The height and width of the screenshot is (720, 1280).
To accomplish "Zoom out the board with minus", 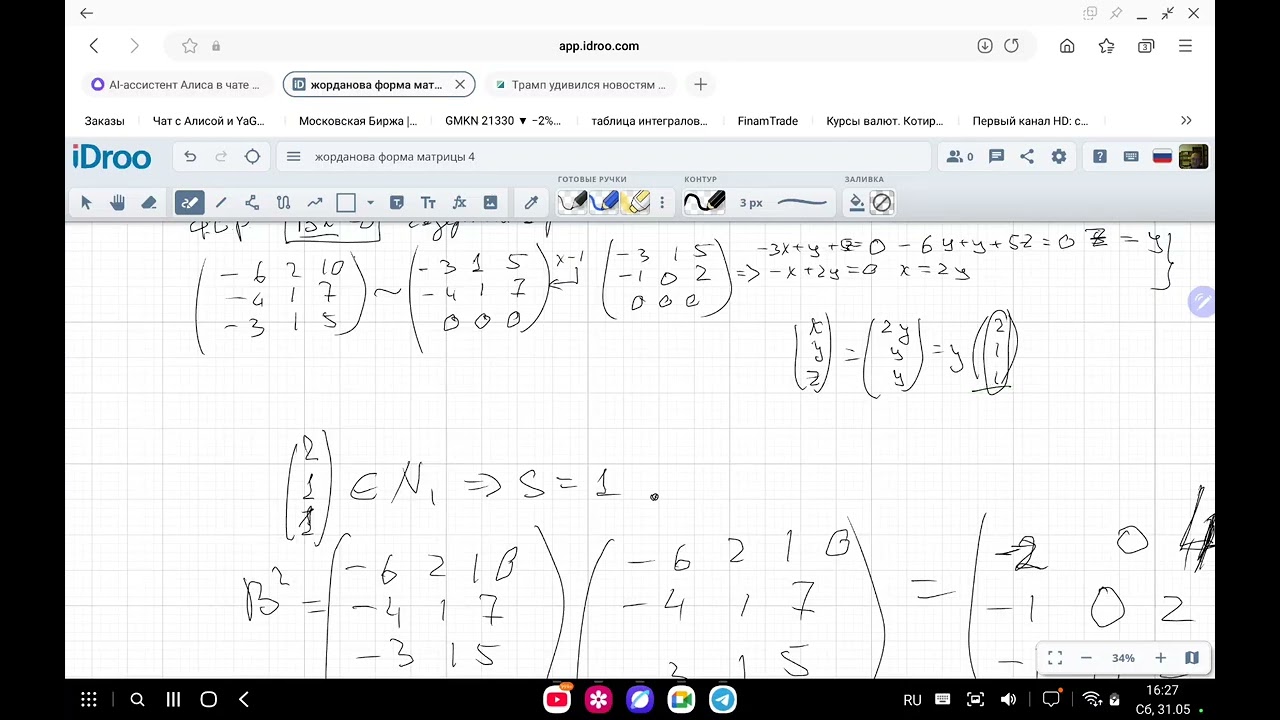I will point(1086,658).
